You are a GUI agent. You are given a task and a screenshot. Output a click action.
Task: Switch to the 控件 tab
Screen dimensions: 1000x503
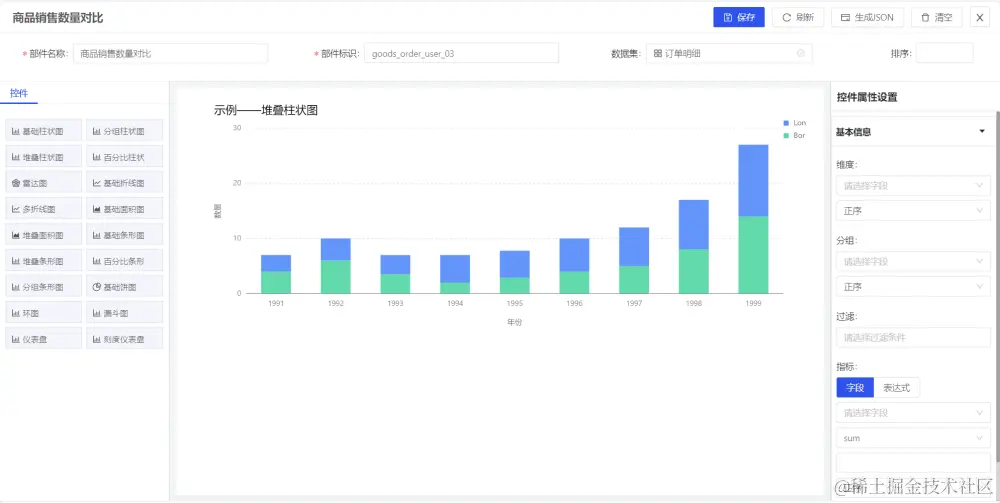[x=19, y=94]
